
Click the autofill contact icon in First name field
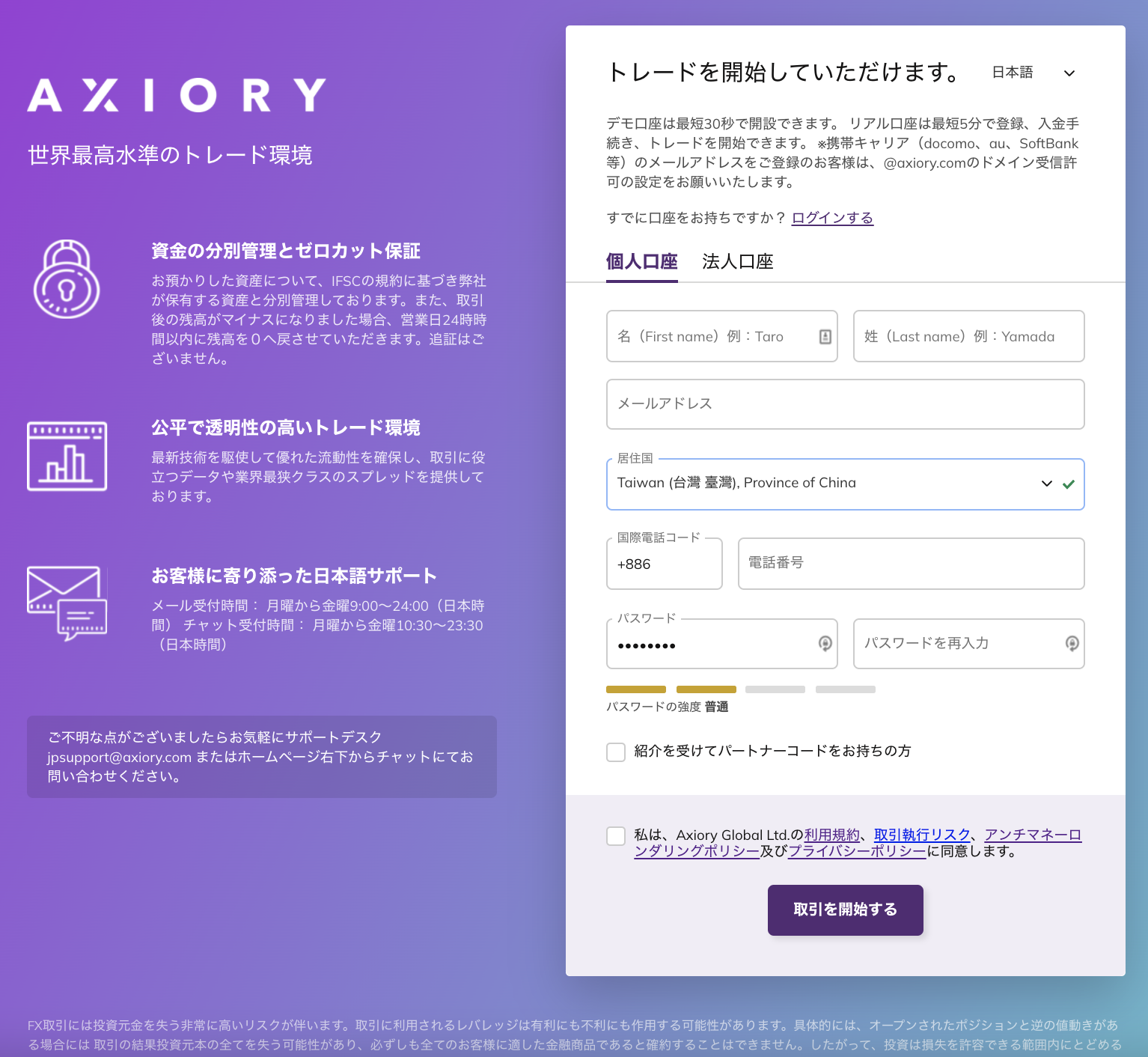coord(825,337)
